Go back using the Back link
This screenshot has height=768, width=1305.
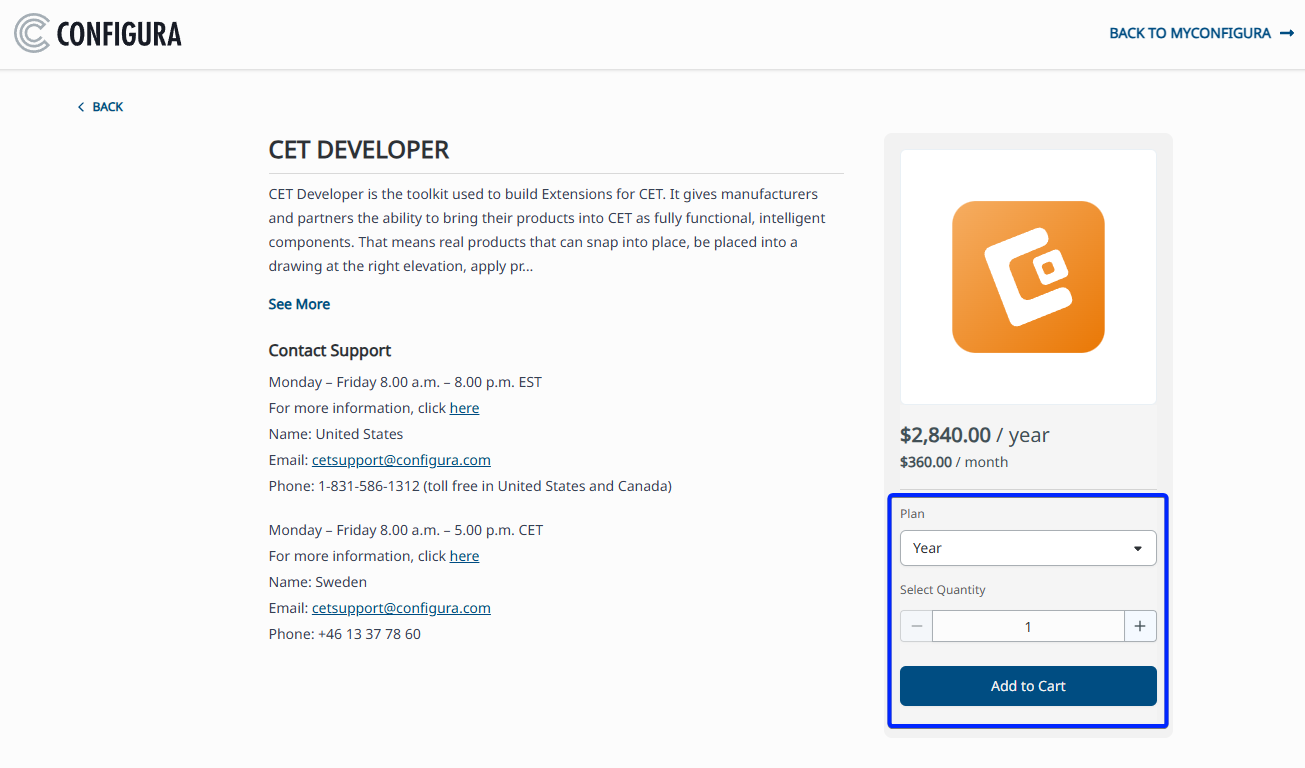100,107
